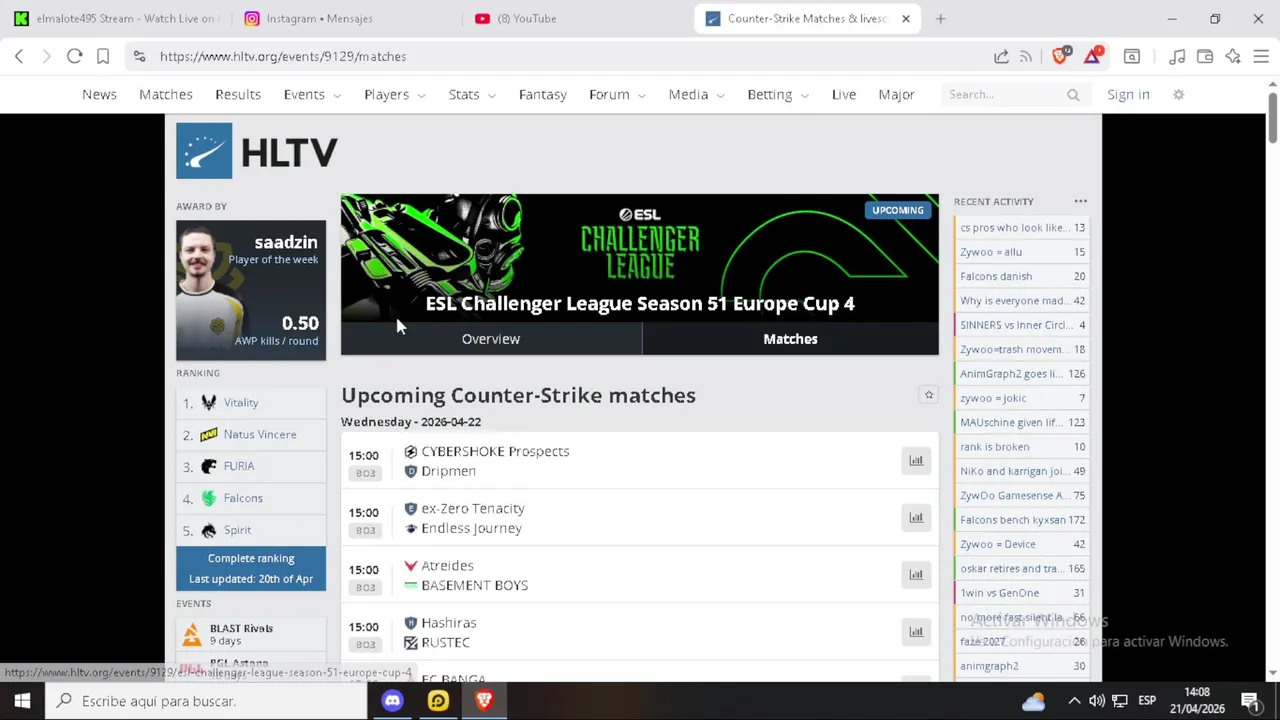Click the site settings icon before URL
The image size is (1280, 720).
[x=139, y=57]
